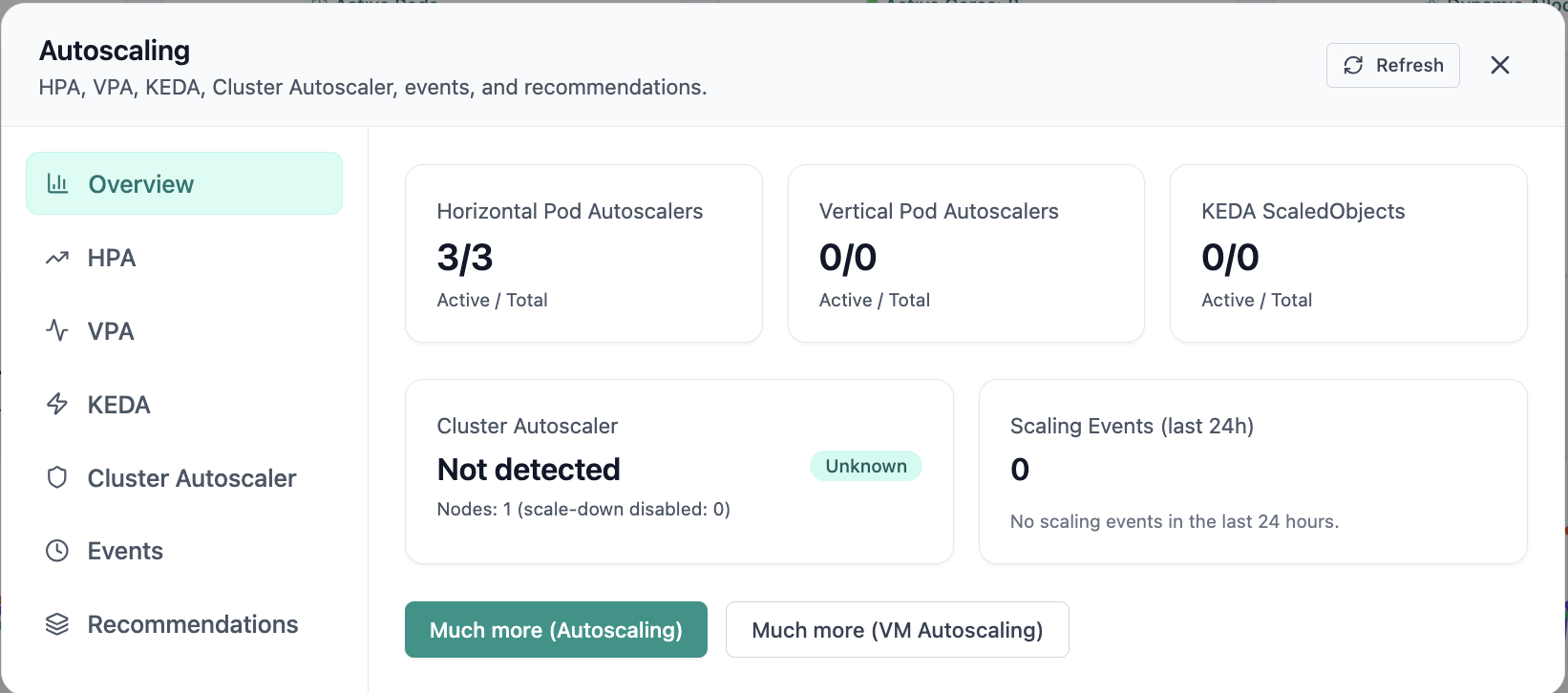Click the Overview bar chart icon
1568x693 pixels.
pyautogui.click(x=57, y=183)
